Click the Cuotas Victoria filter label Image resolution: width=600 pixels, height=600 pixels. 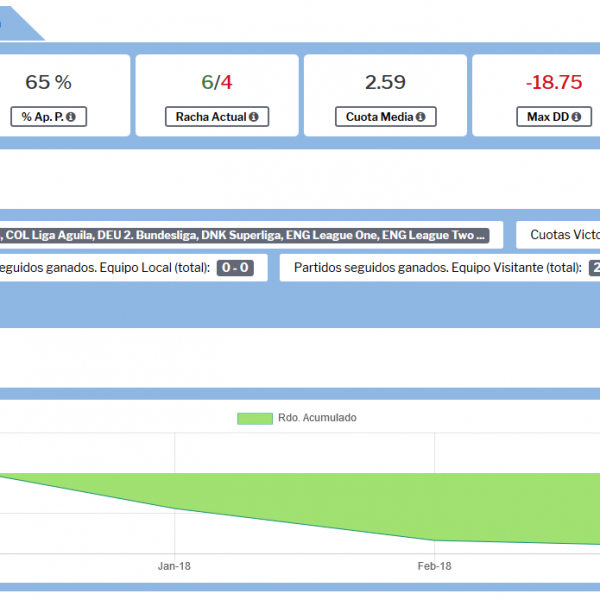(565, 235)
